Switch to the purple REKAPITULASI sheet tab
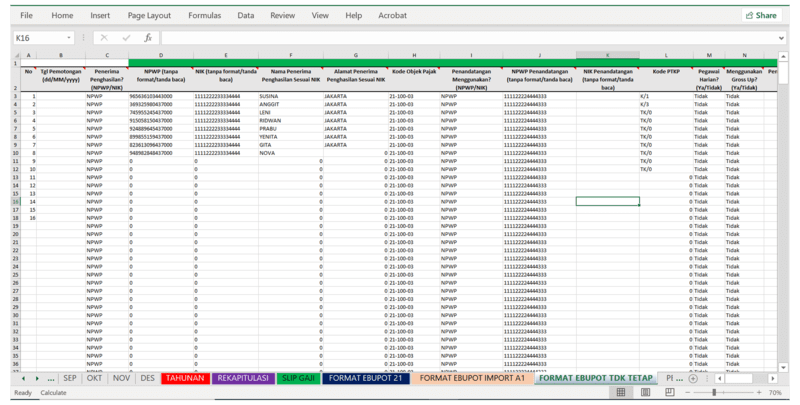This screenshot has width=800, height=405. 243,378
